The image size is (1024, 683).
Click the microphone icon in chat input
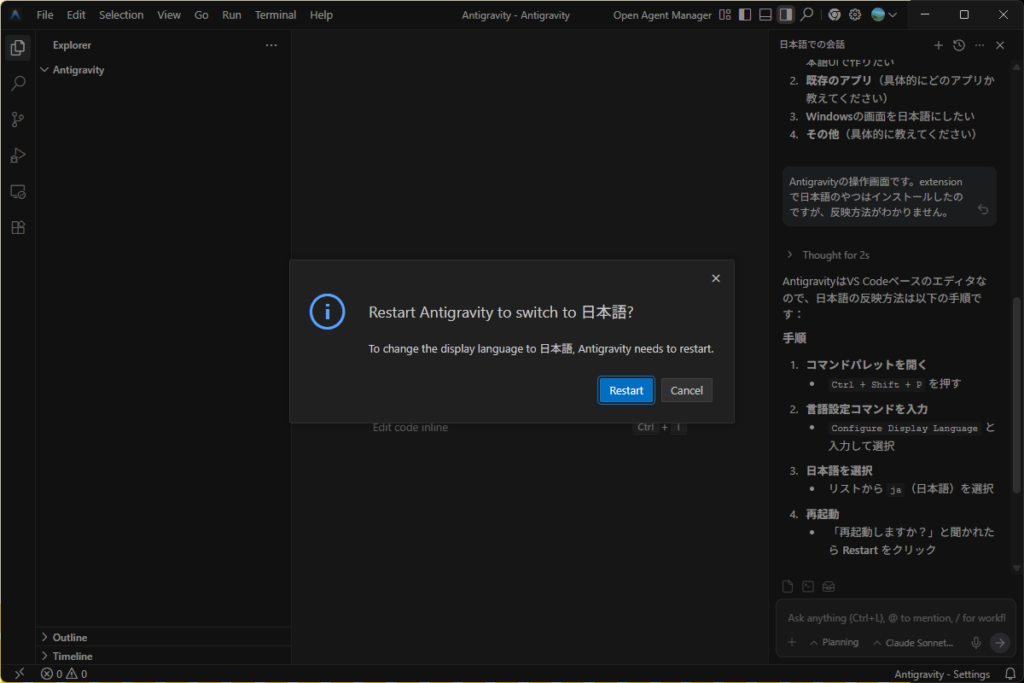pos(976,643)
